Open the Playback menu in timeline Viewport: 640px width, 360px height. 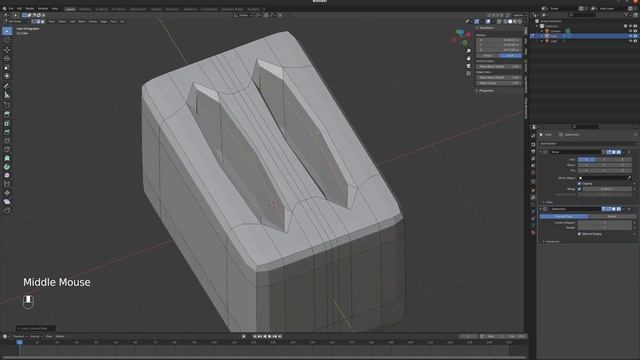coord(19,336)
